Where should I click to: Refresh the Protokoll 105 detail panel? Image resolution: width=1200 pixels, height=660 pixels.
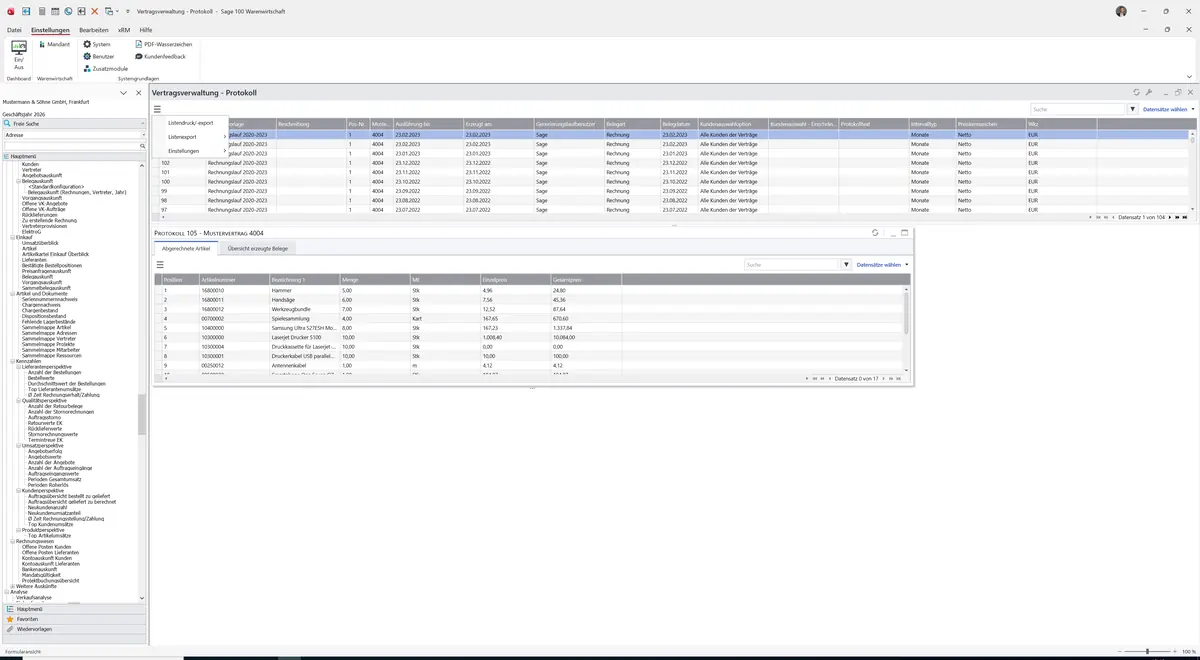875,233
